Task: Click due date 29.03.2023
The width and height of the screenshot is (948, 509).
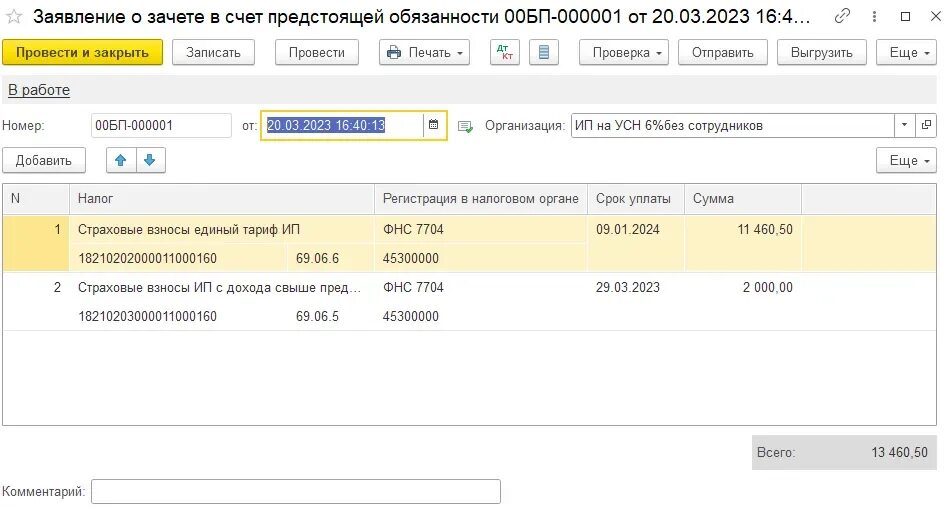Action: click(628, 288)
